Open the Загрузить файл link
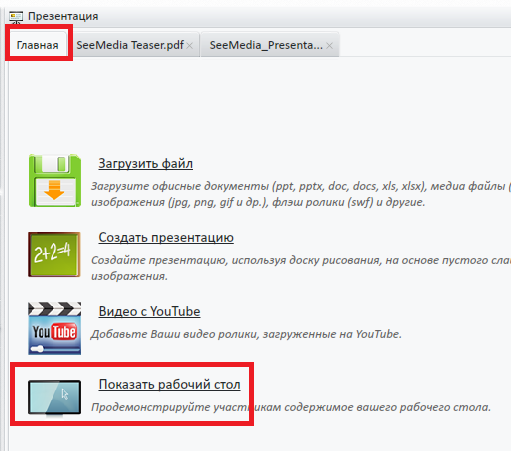The width and height of the screenshot is (511, 451). tap(145, 163)
